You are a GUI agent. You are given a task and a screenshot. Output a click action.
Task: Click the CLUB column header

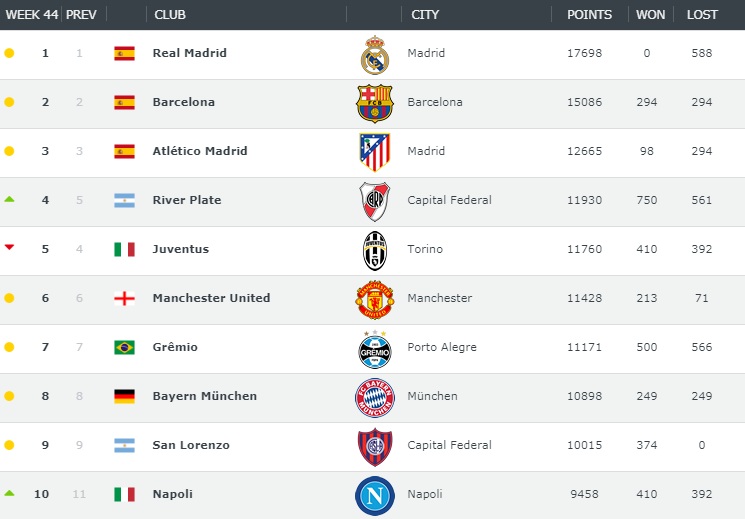pos(170,15)
